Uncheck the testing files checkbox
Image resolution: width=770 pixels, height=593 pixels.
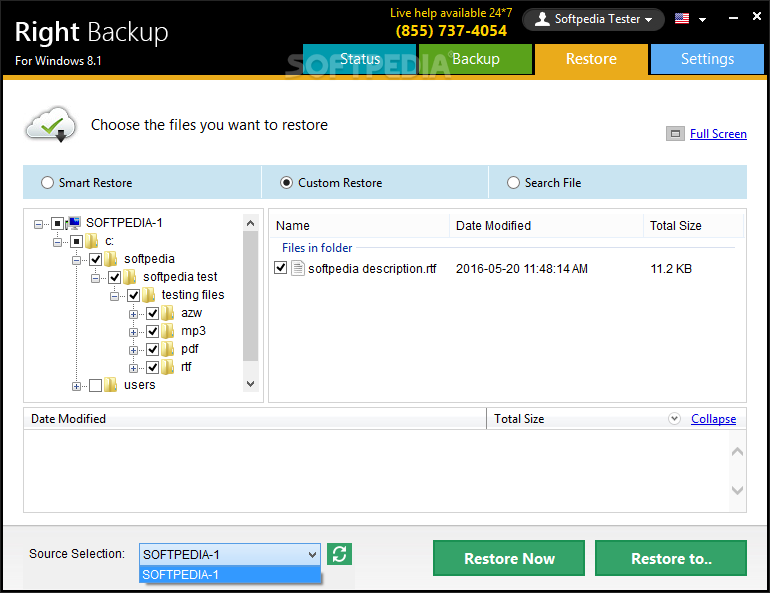(x=134, y=296)
